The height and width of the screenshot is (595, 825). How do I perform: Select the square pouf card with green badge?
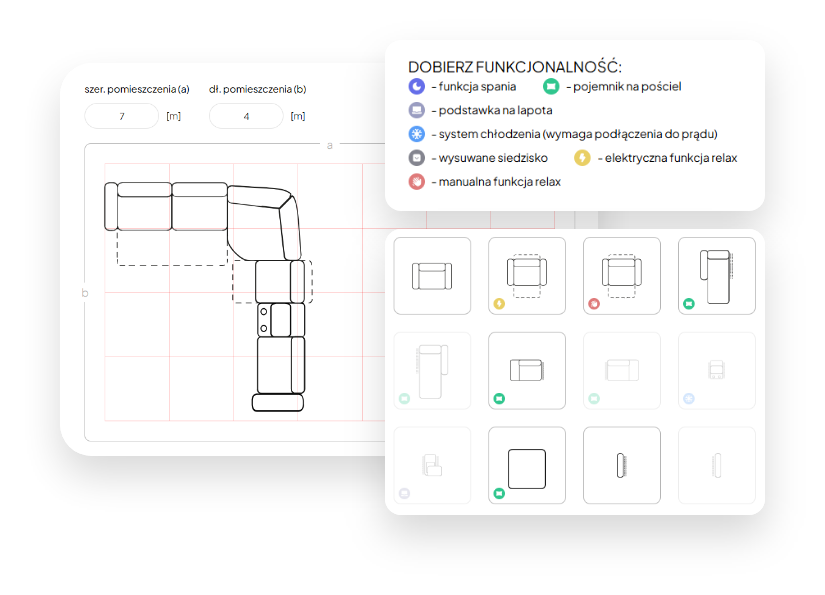527,466
